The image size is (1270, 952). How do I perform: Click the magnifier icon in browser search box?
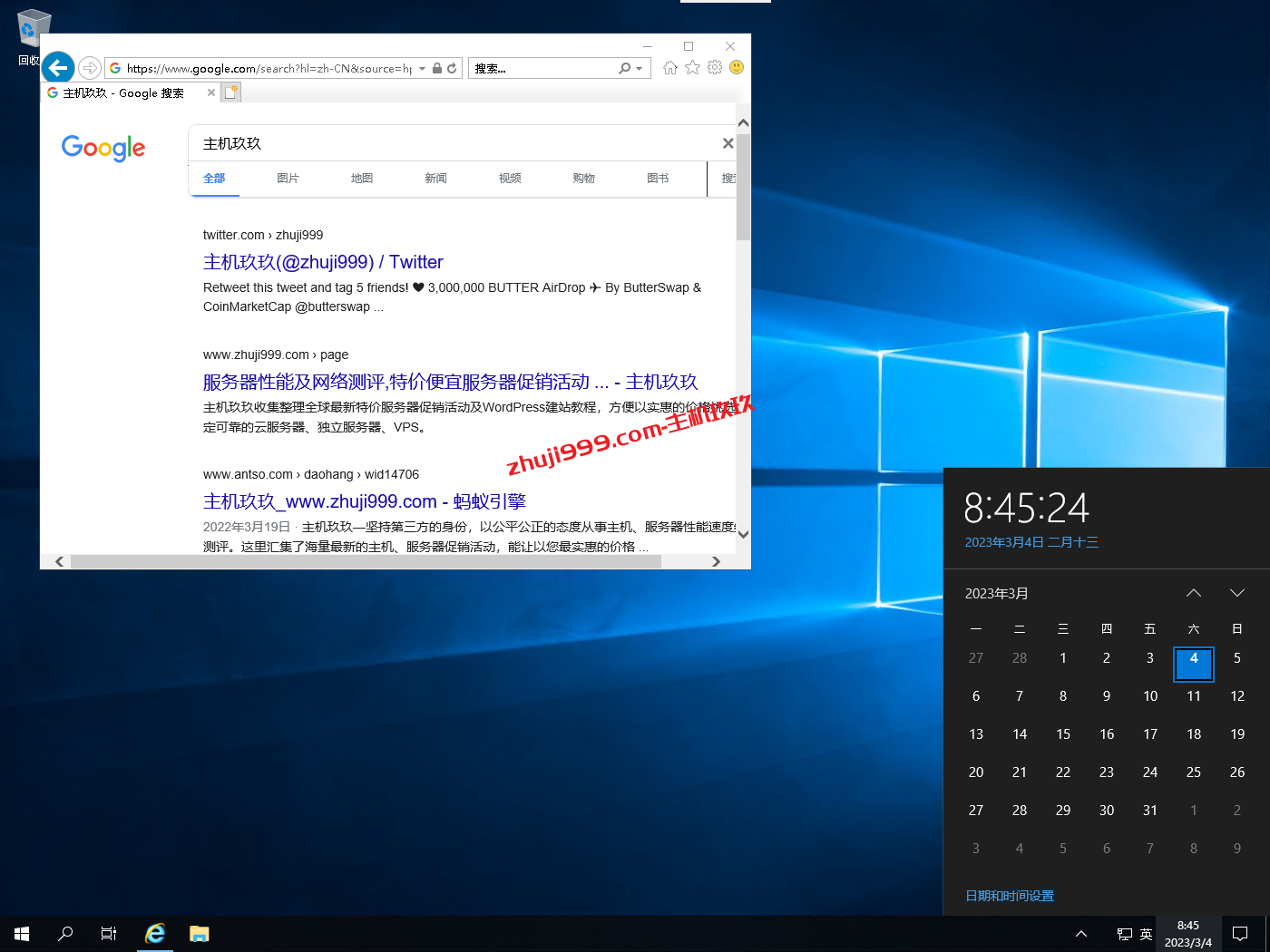[624, 68]
